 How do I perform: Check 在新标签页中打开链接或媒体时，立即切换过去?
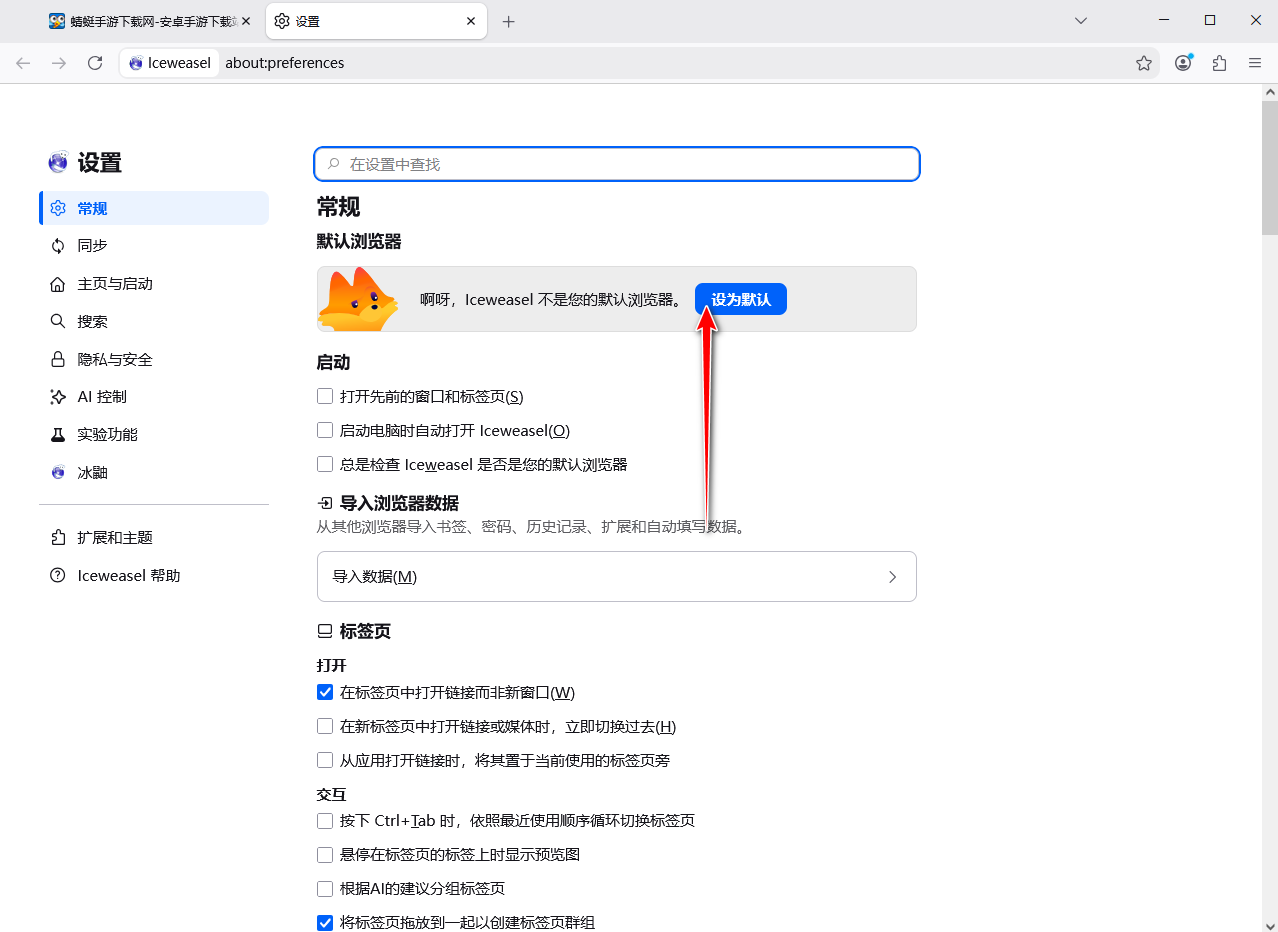pyautogui.click(x=325, y=726)
